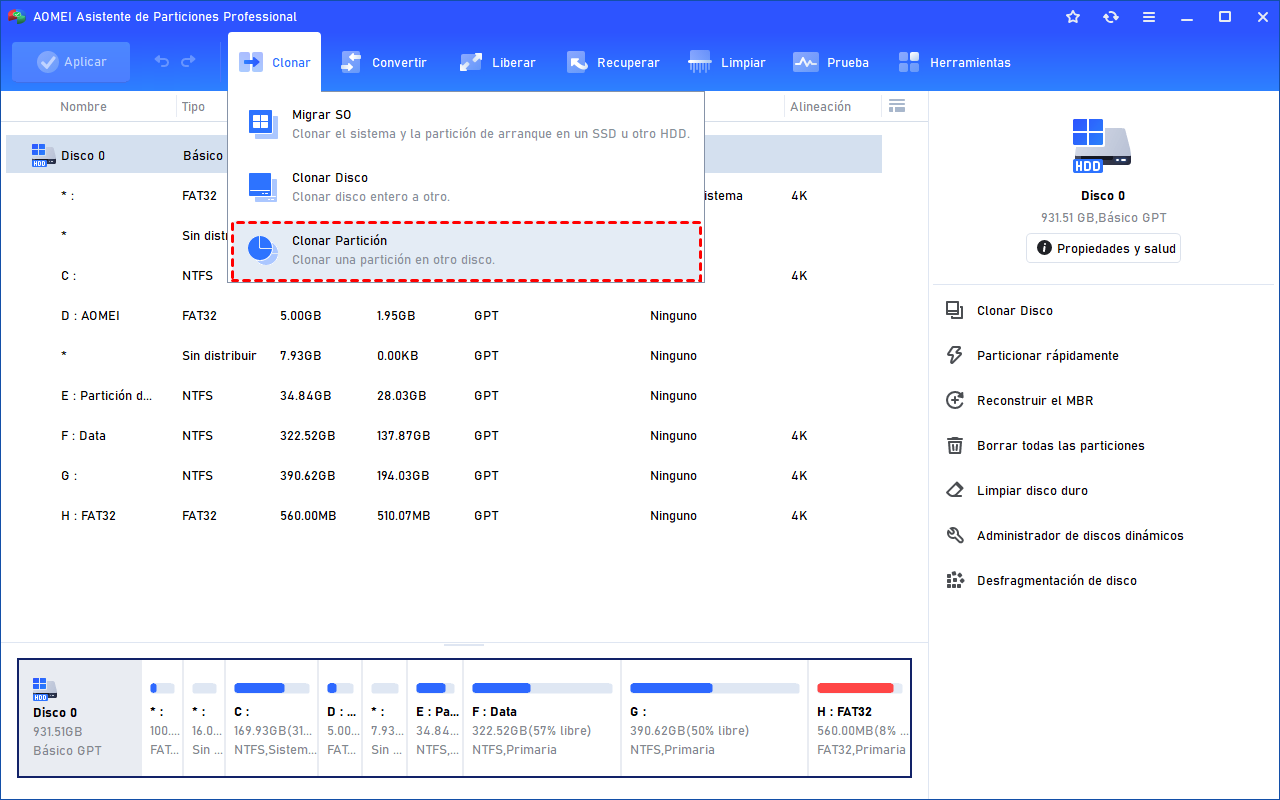Screen dimensions: 1280x800
Task: Select the F : Data block in disk map
Action: click(x=542, y=717)
